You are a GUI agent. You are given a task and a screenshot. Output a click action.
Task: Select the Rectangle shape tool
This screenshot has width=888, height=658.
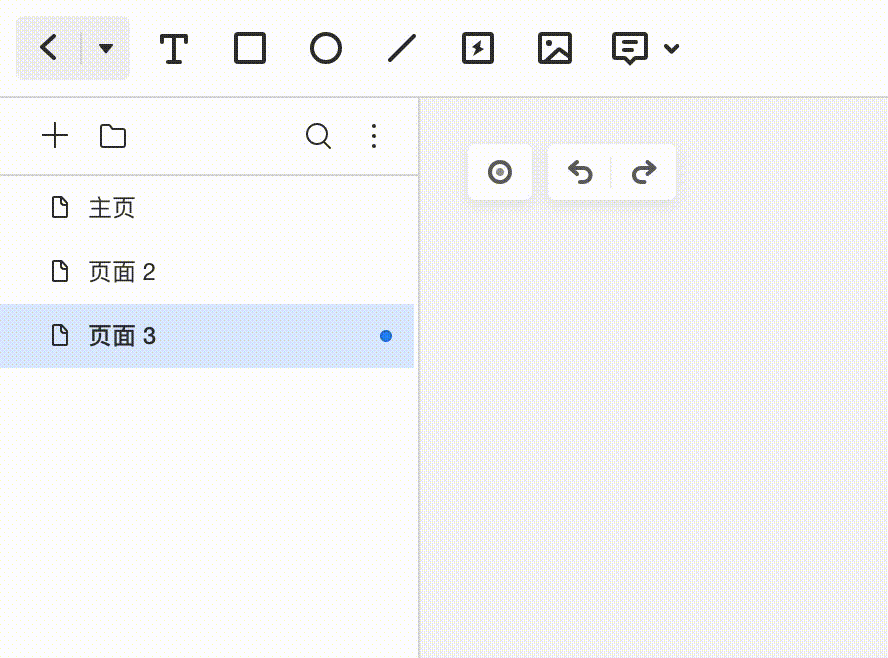click(250, 48)
